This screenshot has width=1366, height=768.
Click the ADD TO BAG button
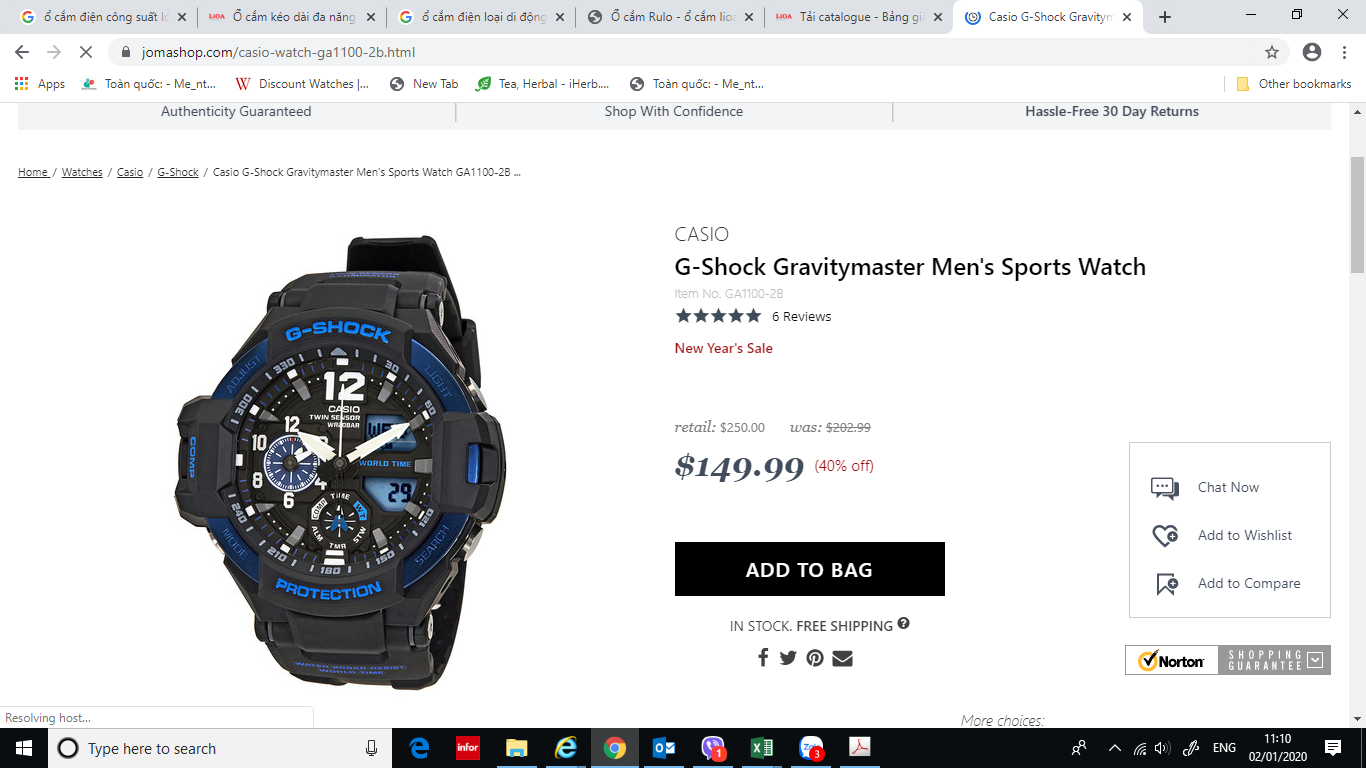coord(810,569)
